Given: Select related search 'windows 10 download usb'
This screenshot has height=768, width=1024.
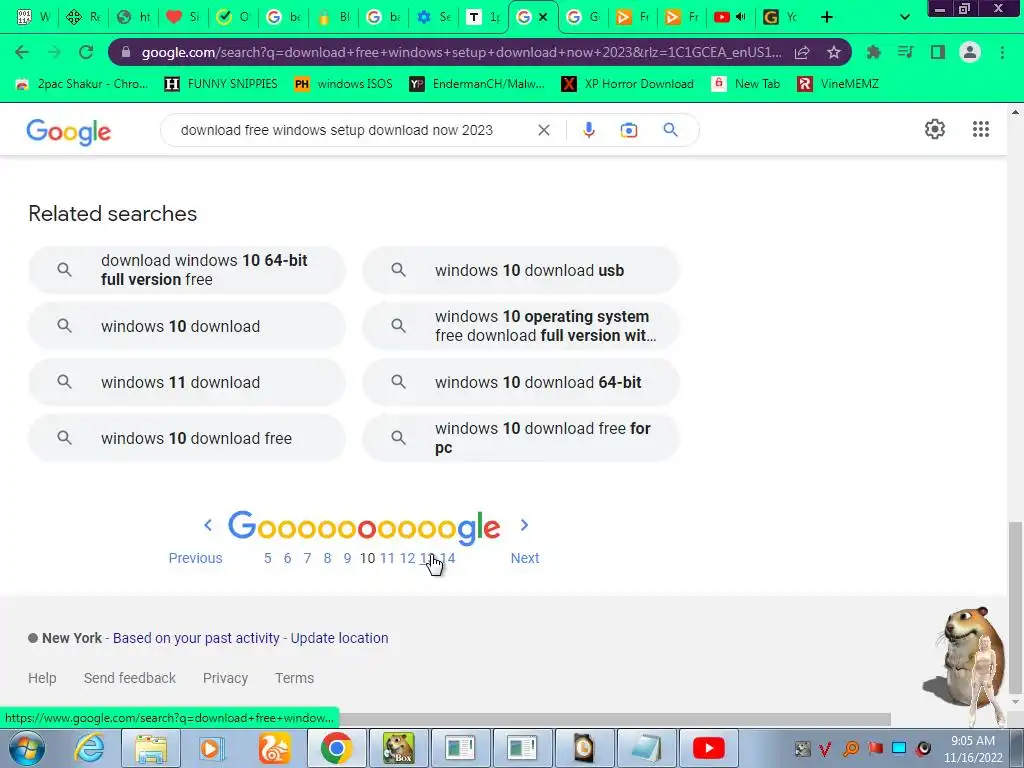Looking at the screenshot, I should (x=520, y=270).
